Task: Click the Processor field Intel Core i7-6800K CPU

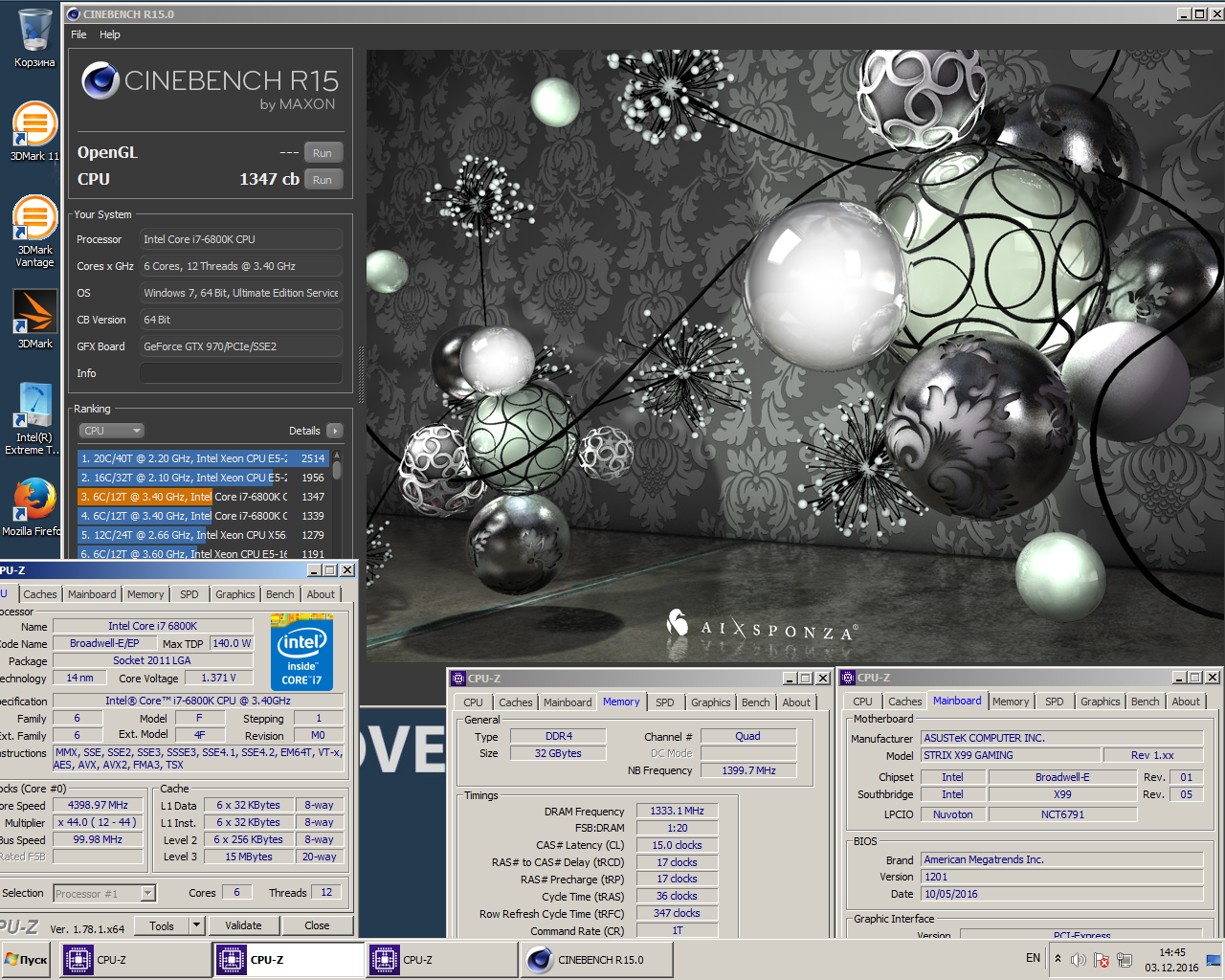Action: [241, 239]
